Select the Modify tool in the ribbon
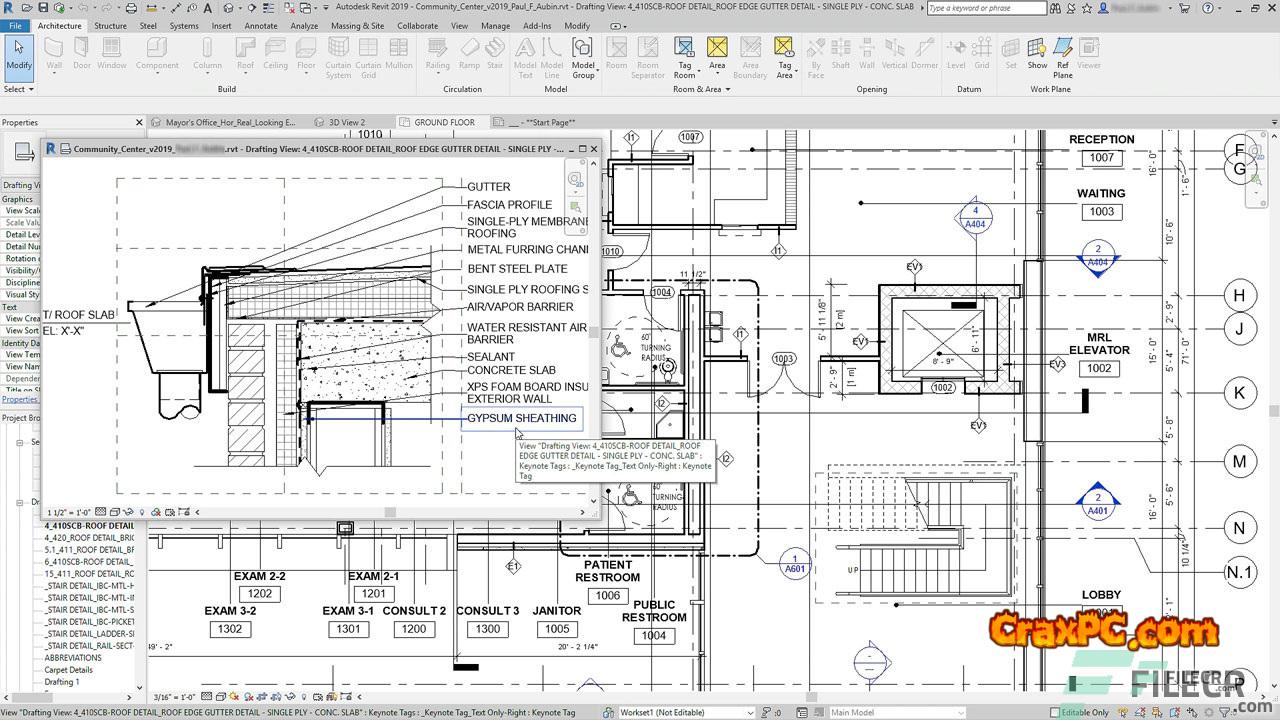This screenshot has height=720, width=1280. (19, 56)
